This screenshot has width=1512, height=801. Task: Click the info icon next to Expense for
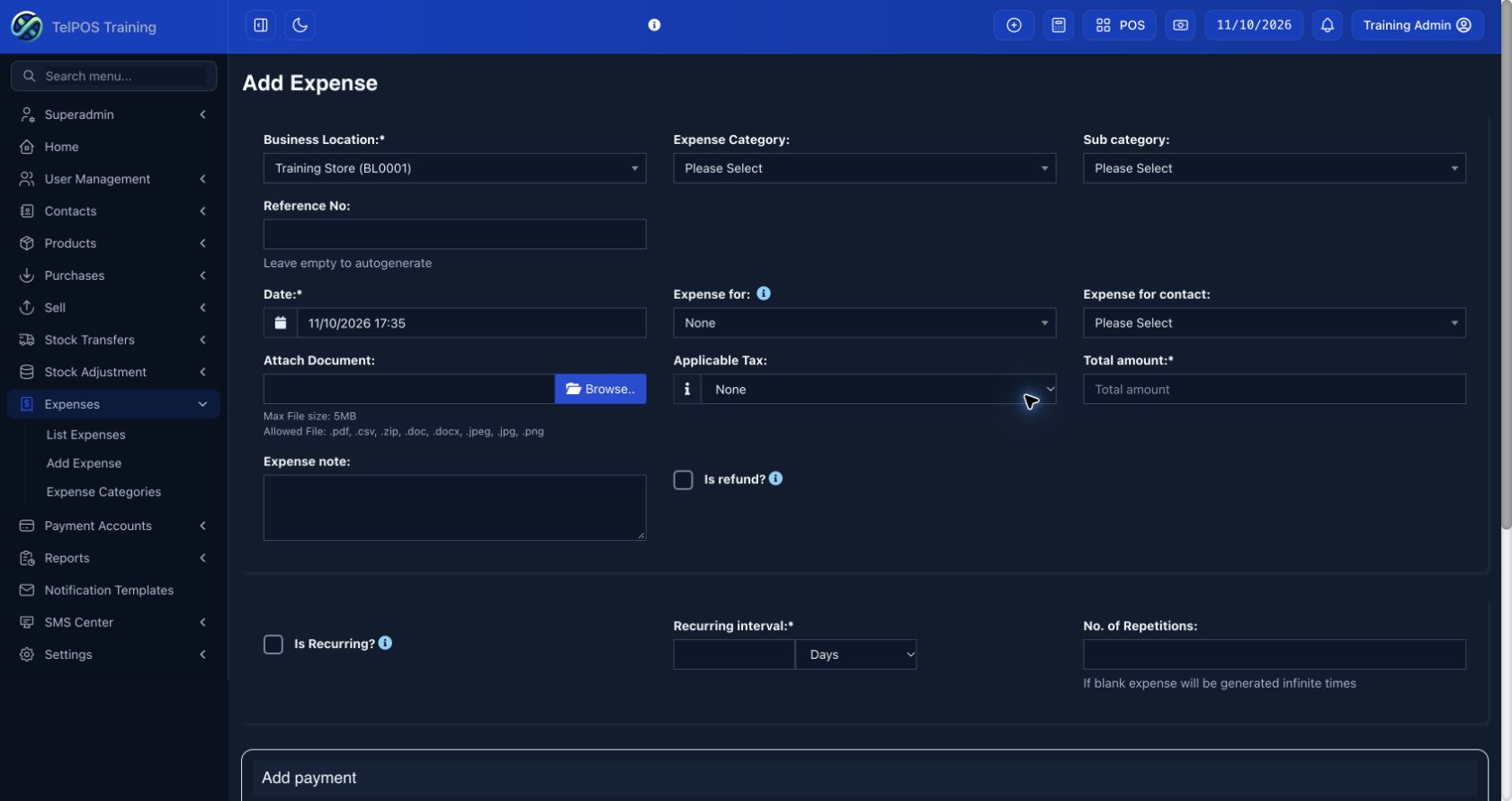point(764,293)
